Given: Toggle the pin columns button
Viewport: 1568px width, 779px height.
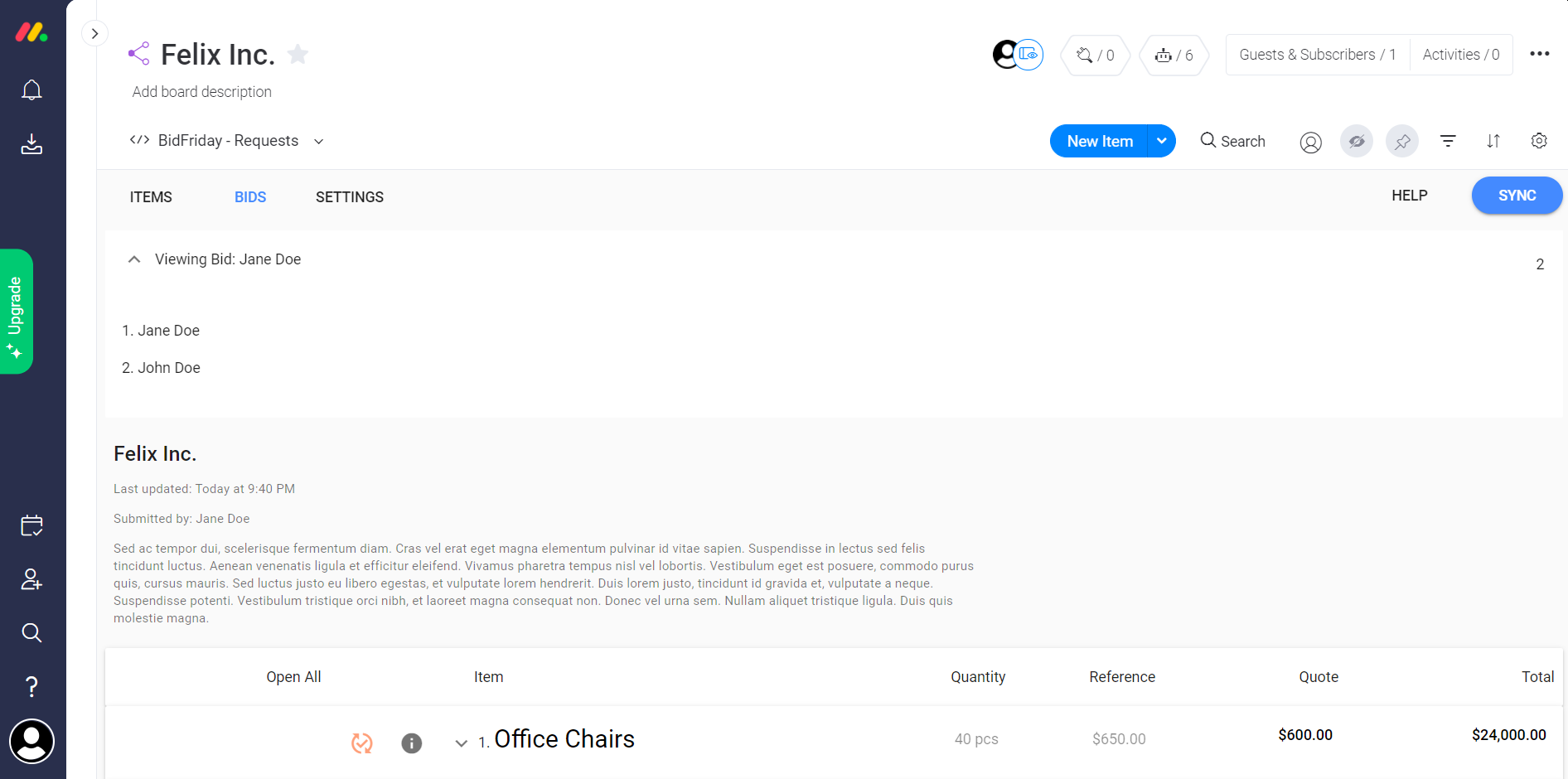Looking at the screenshot, I should [1402, 141].
